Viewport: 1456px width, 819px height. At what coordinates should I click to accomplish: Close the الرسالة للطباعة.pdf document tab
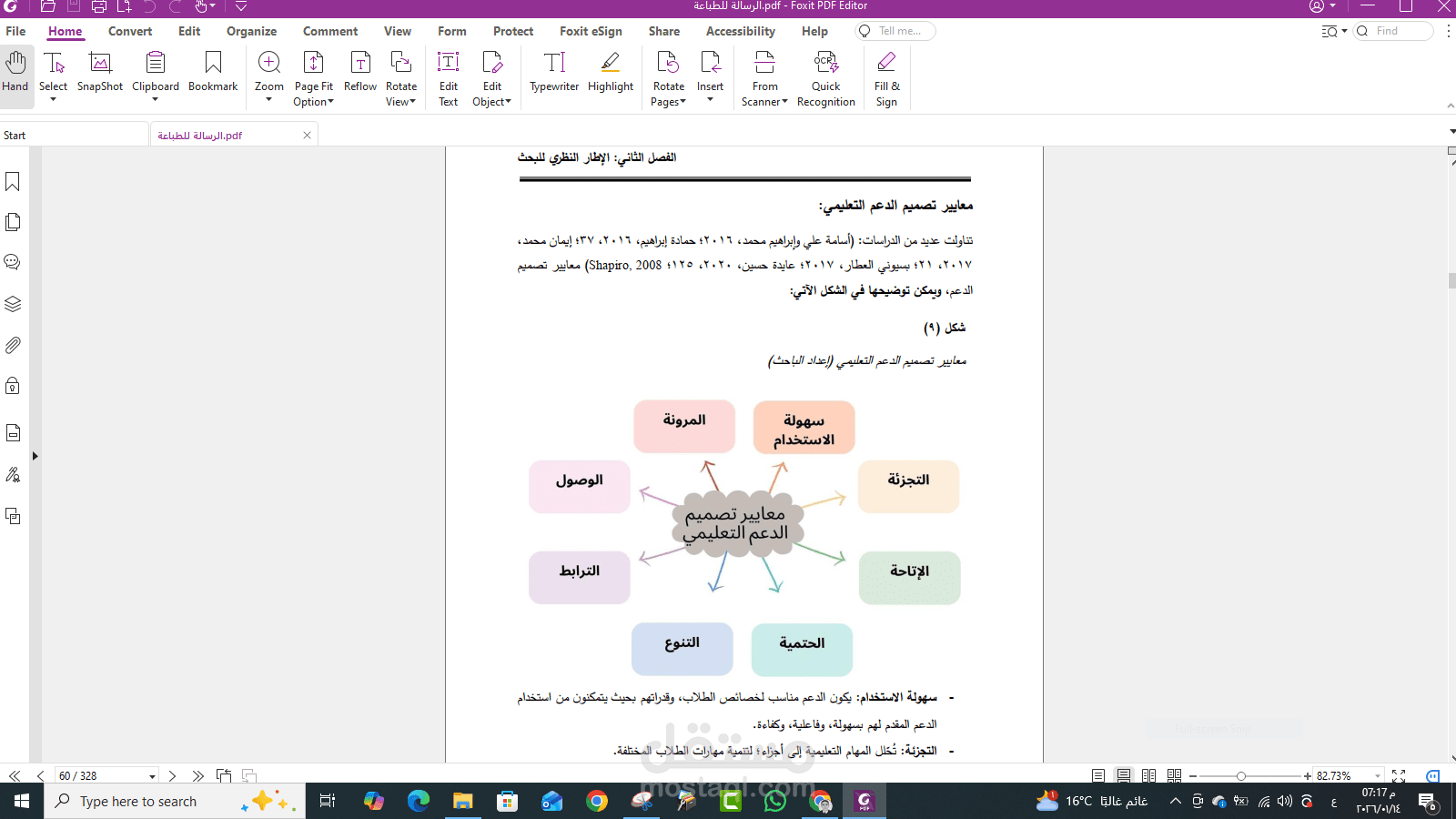[307, 136]
